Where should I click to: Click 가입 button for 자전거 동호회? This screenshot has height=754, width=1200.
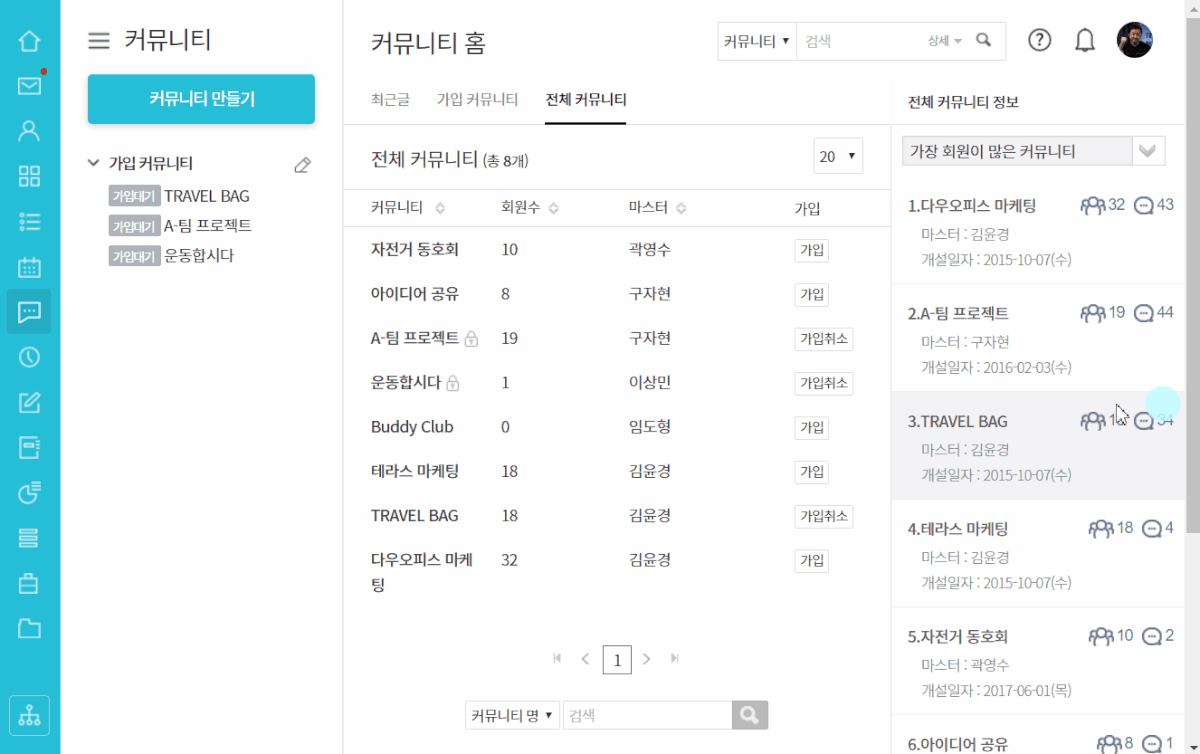tap(811, 250)
